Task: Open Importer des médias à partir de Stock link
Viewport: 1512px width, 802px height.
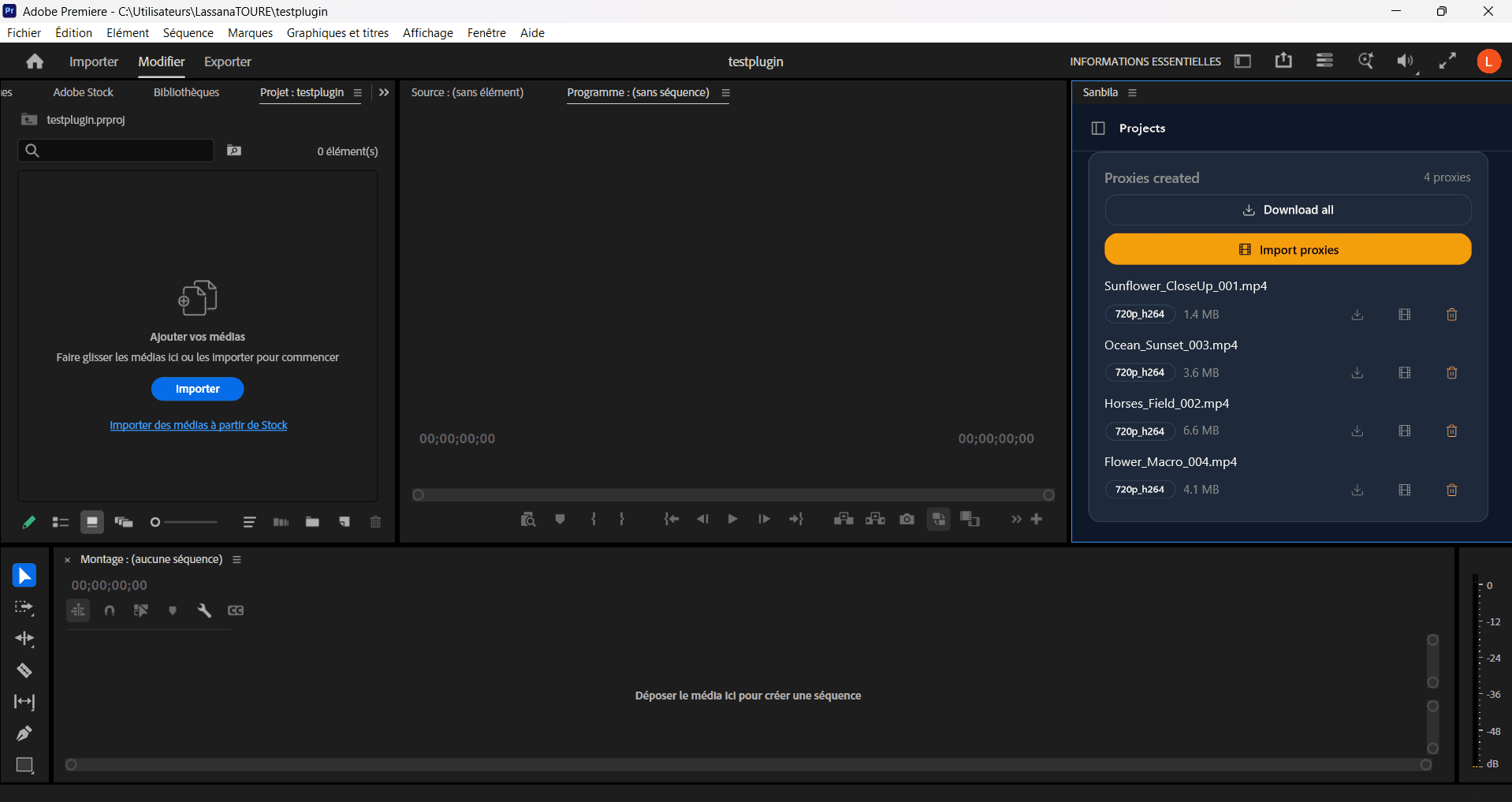Action: (x=199, y=425)
